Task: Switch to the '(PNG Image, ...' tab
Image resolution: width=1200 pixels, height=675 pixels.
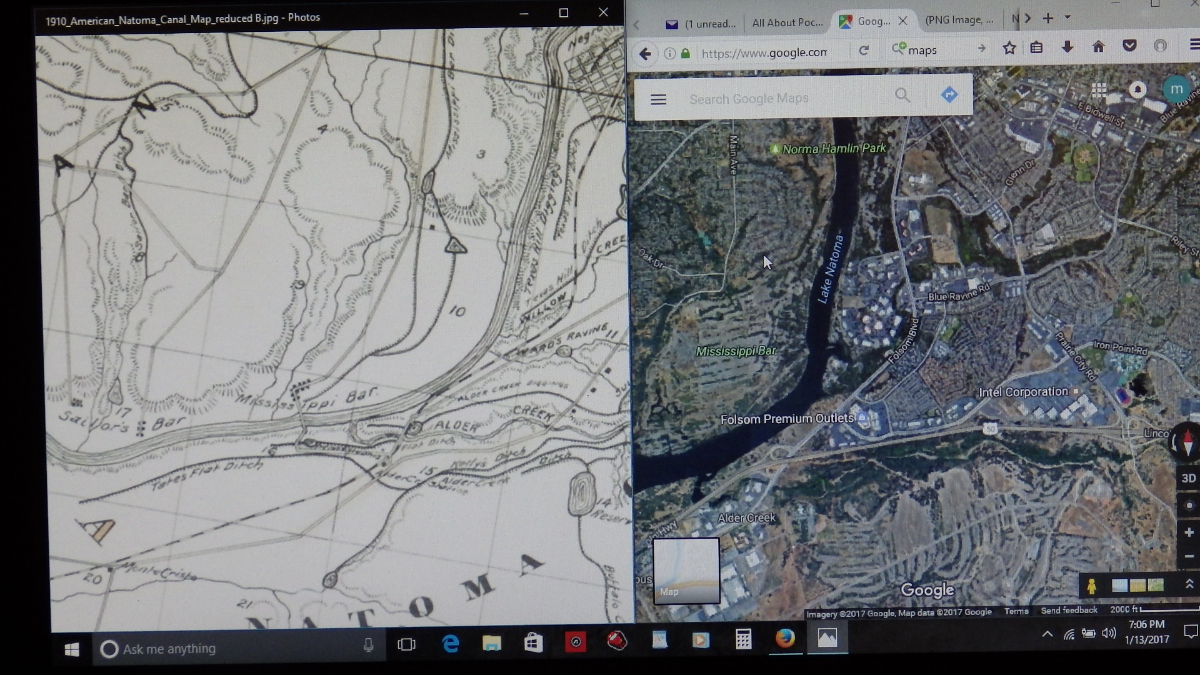Action: (x=958, y=20)
